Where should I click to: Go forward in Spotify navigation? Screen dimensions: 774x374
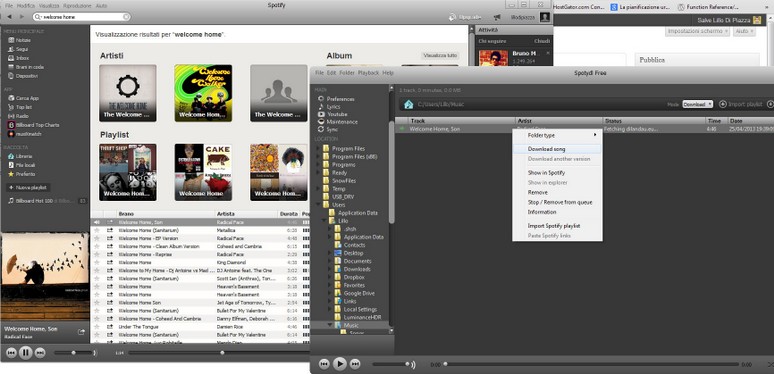[x=22, y=17]
